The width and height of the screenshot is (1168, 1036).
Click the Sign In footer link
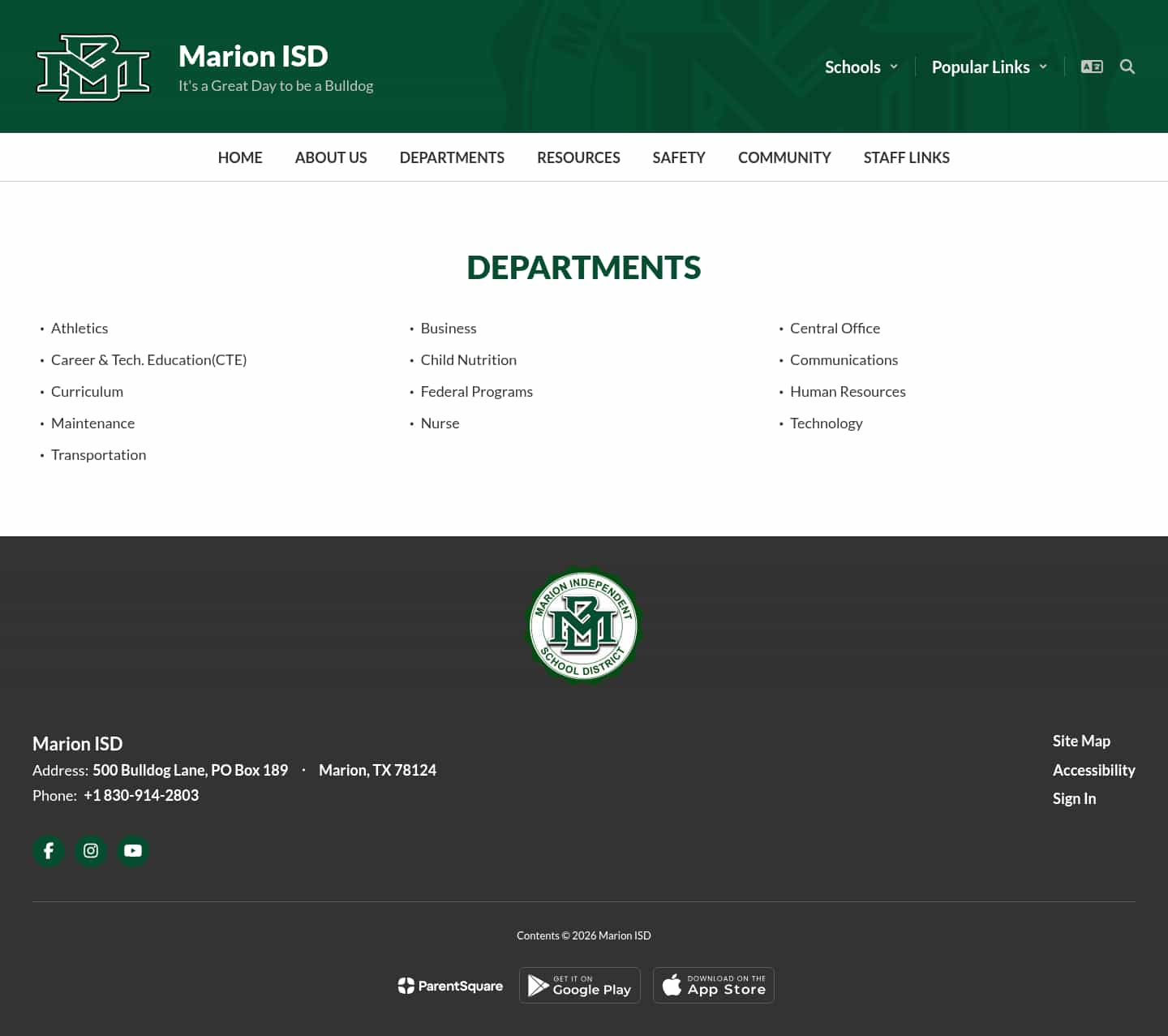1074,798
